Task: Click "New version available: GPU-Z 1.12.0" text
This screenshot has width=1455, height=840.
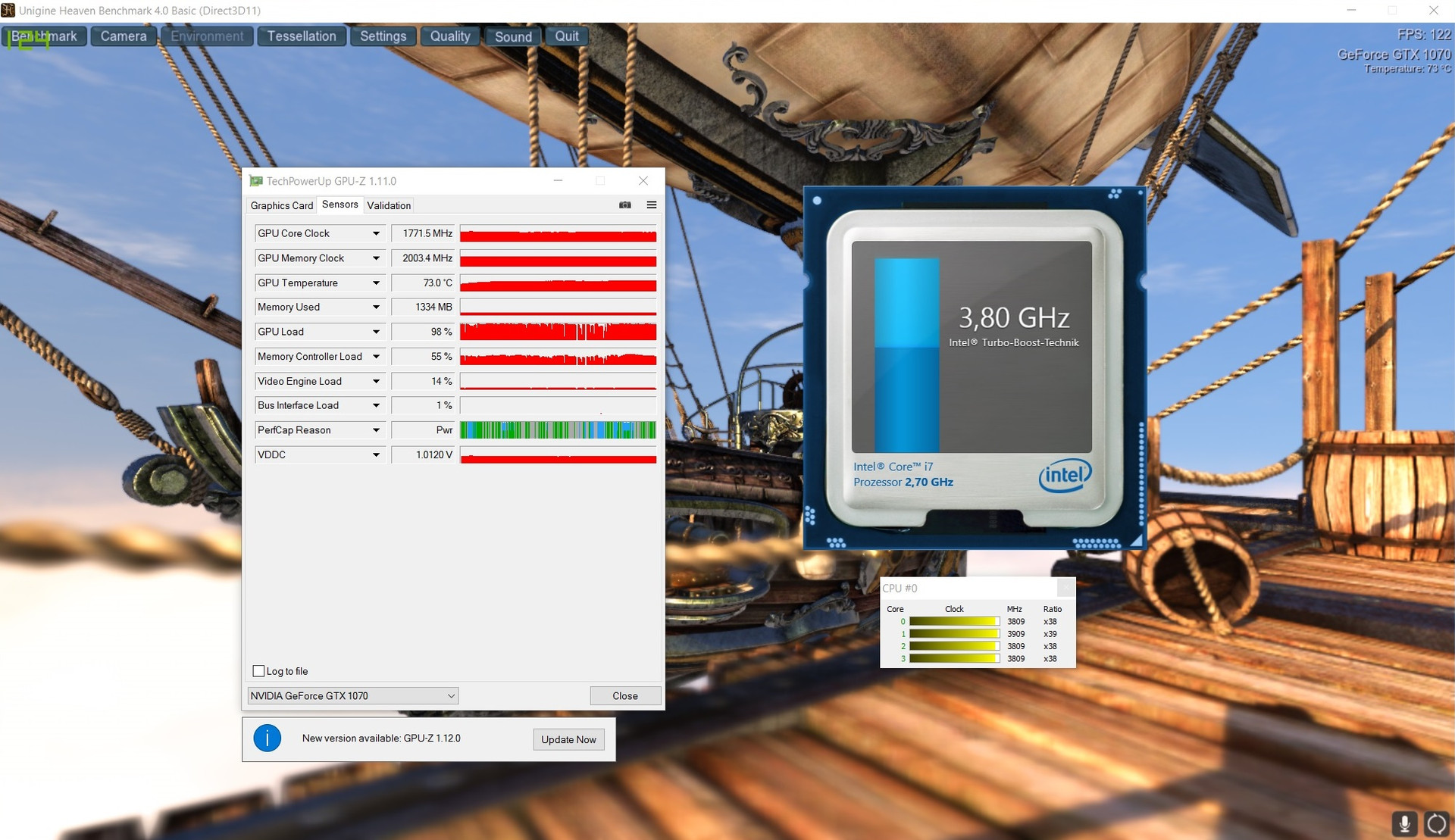Action: (x=381, y=739)
